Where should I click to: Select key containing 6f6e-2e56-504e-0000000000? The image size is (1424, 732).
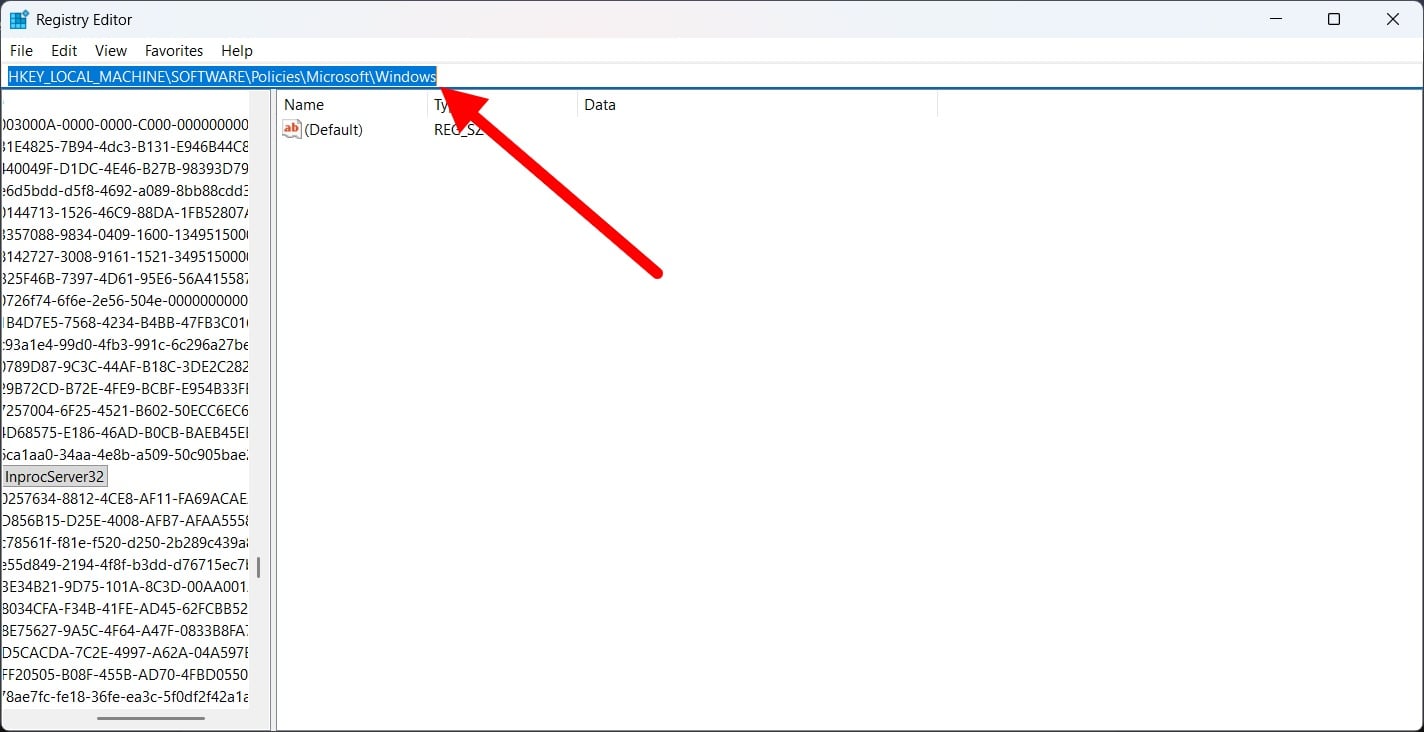(x=125, y=300)
